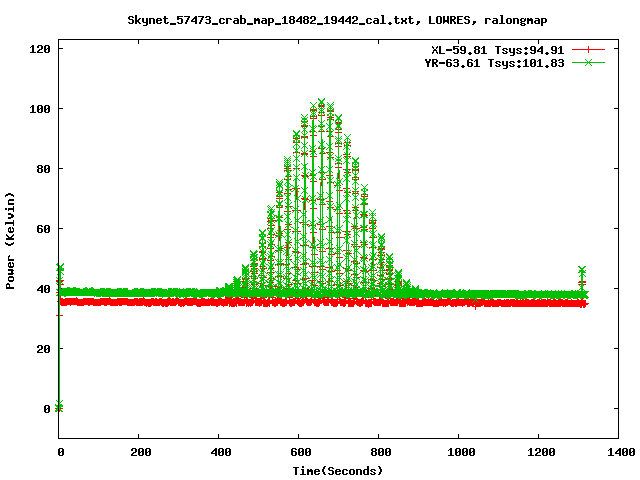Viewport: 640px width, 480px height.
Task: Click the y-axis tick label 120
Action: point(40,49)
